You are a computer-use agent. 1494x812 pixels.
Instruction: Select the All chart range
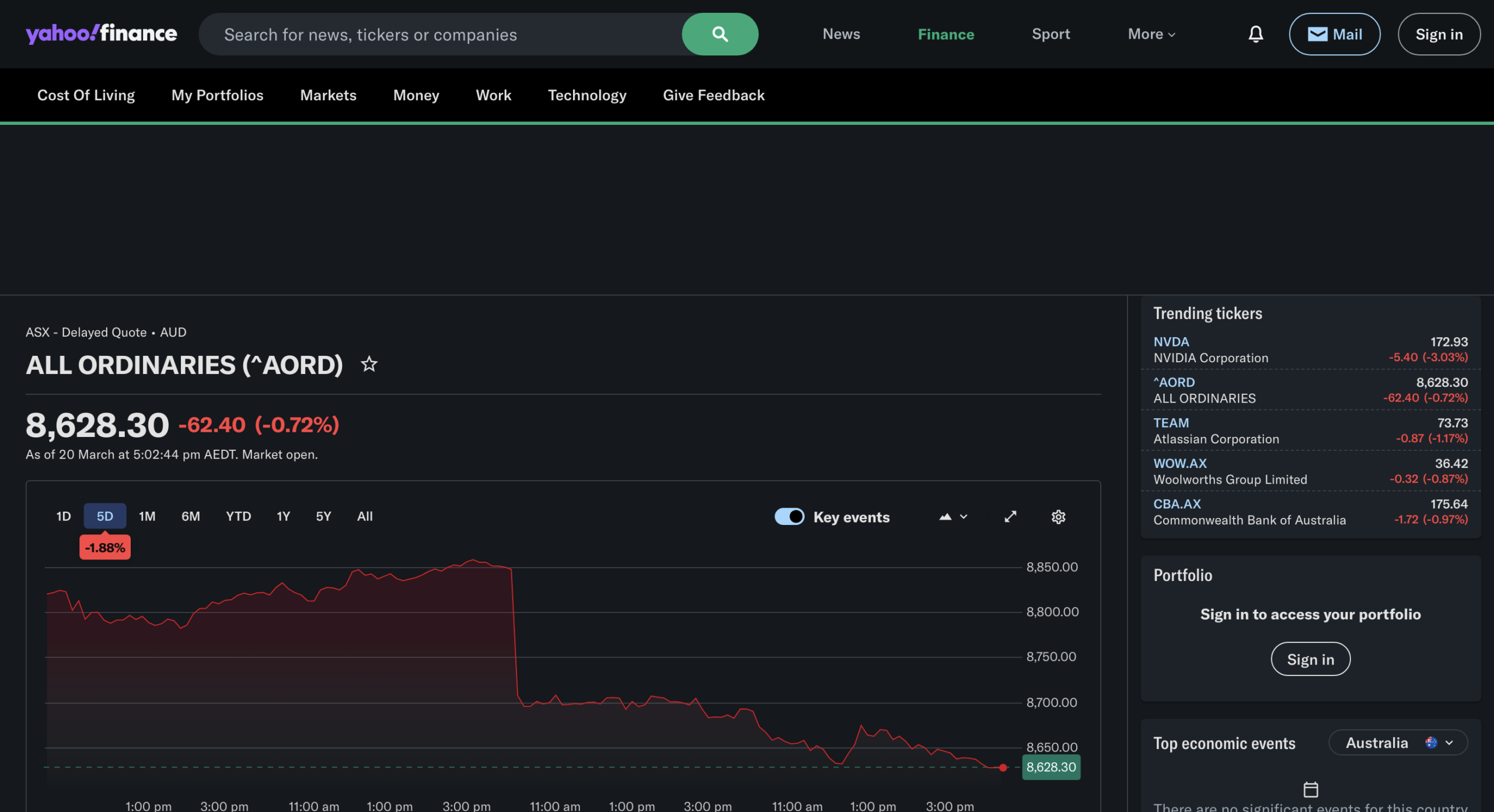(365, 516)
